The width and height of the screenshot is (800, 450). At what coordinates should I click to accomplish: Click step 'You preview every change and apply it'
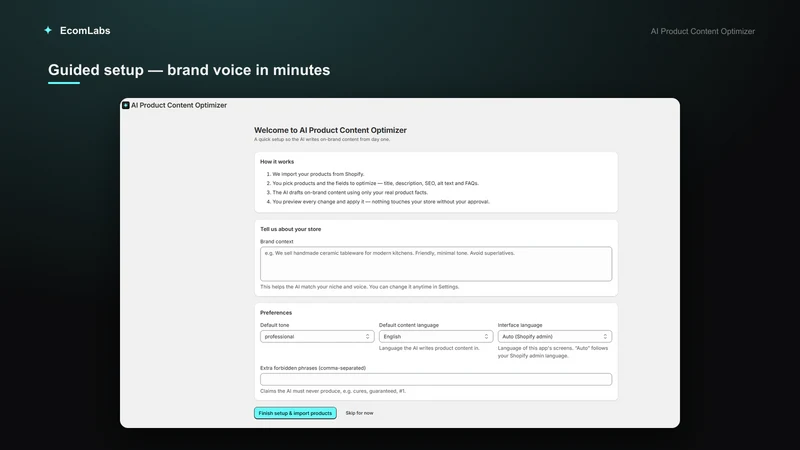[x=381, y=202]
